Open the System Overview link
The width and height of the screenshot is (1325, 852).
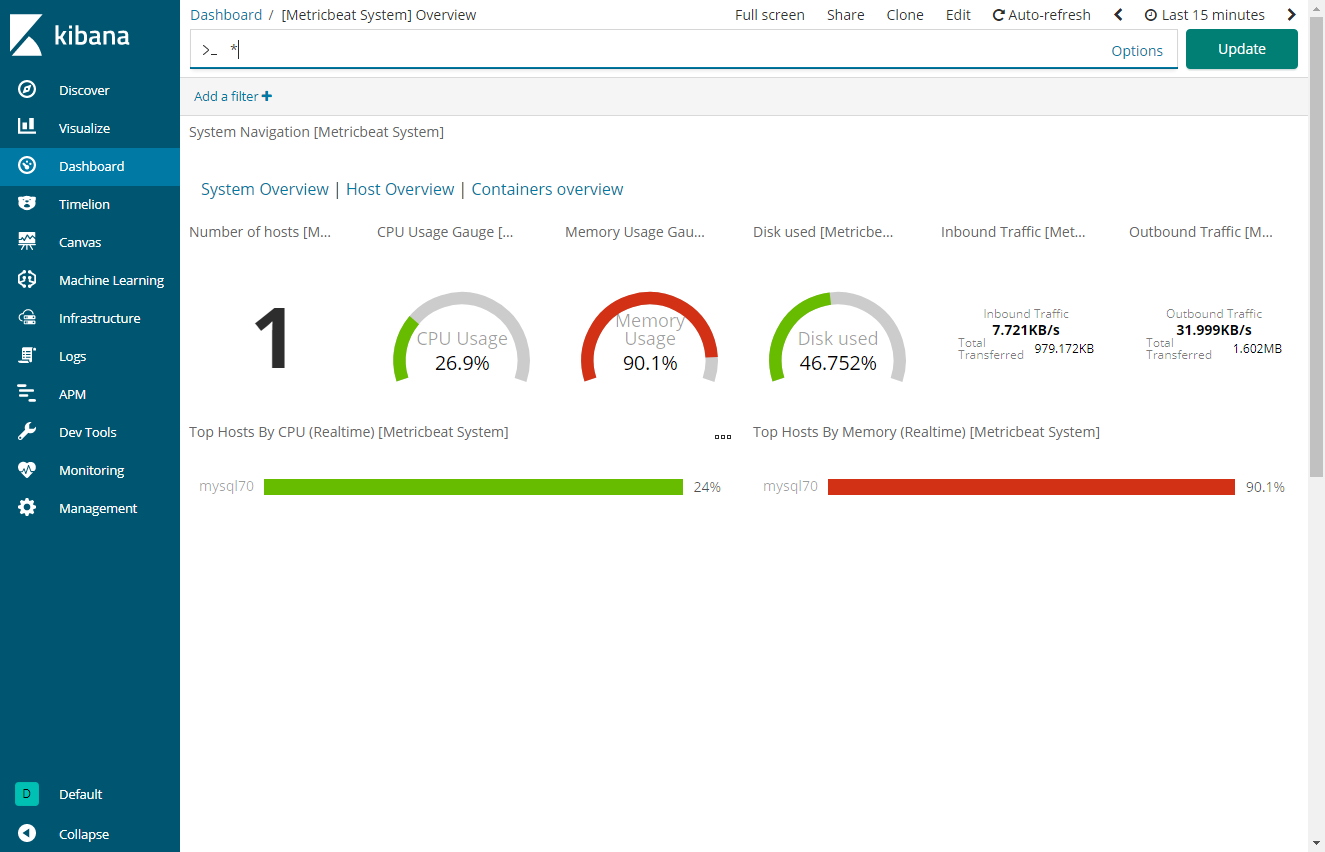[265, 189]
